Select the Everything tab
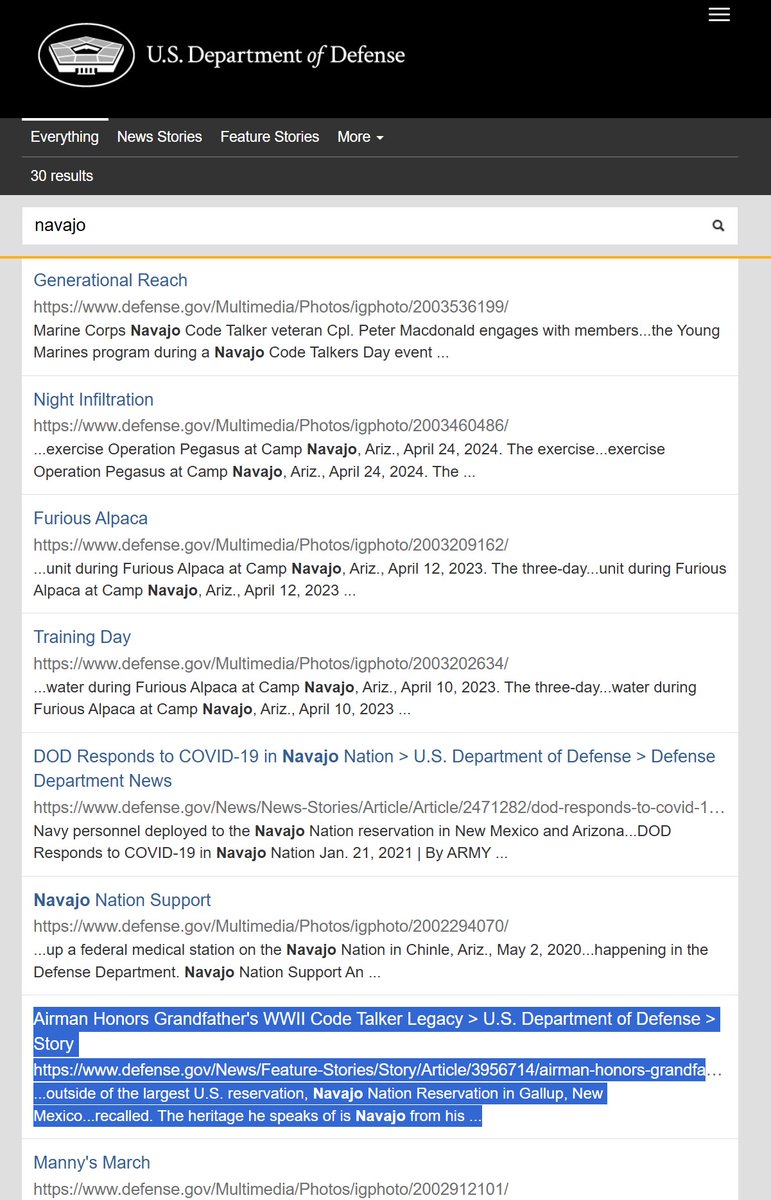 (x=65, y=137)
